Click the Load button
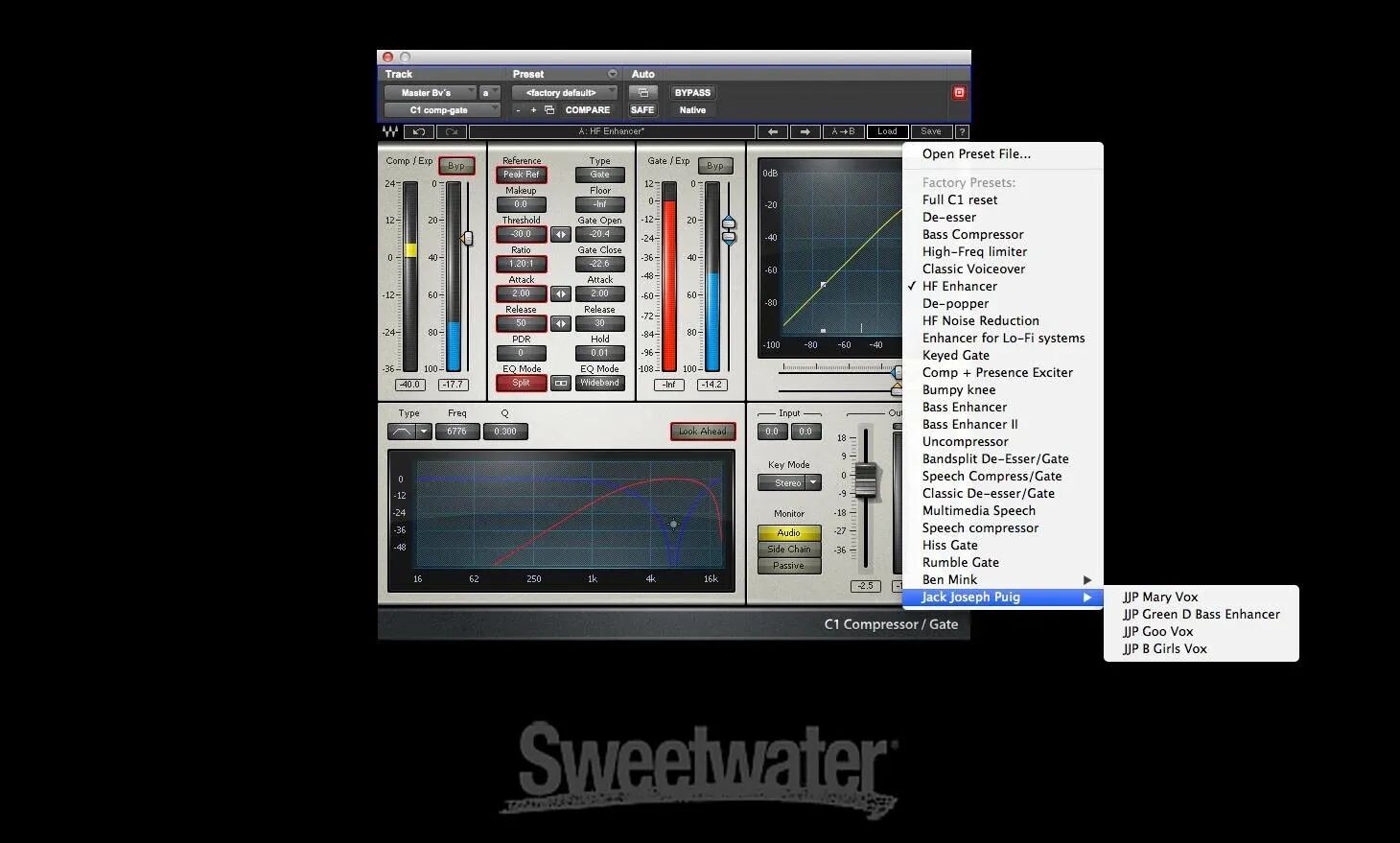 click(x=887, y=131)
